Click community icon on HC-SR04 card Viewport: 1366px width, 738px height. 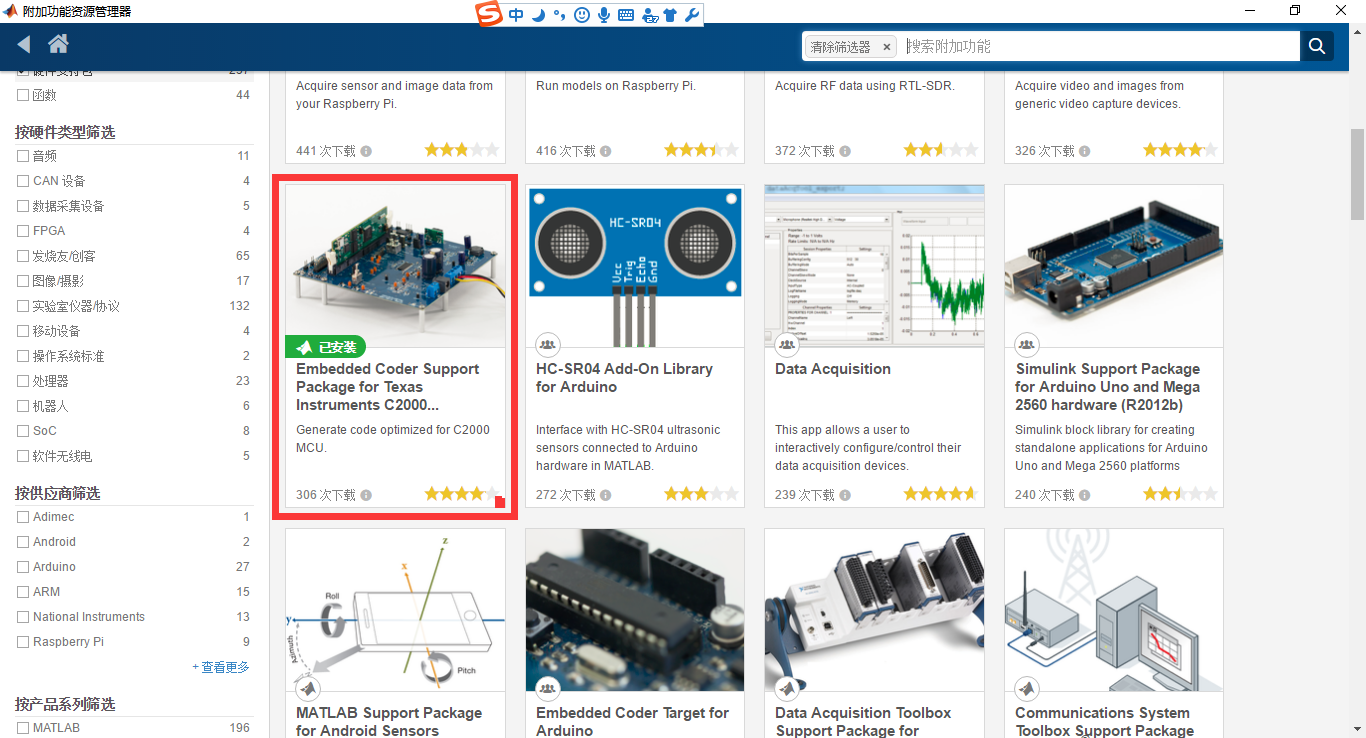pos(547,345)
